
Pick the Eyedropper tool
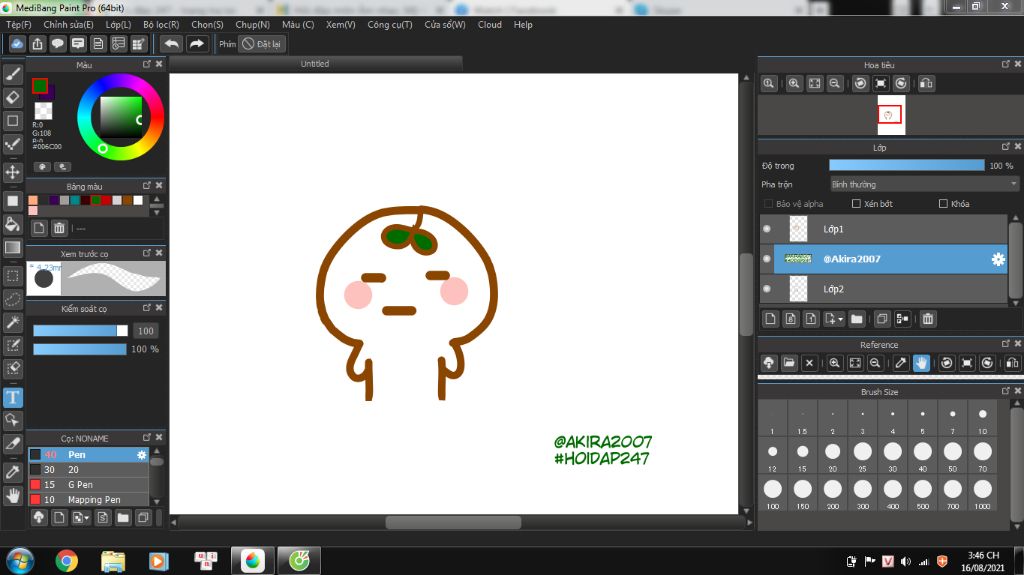13,470
